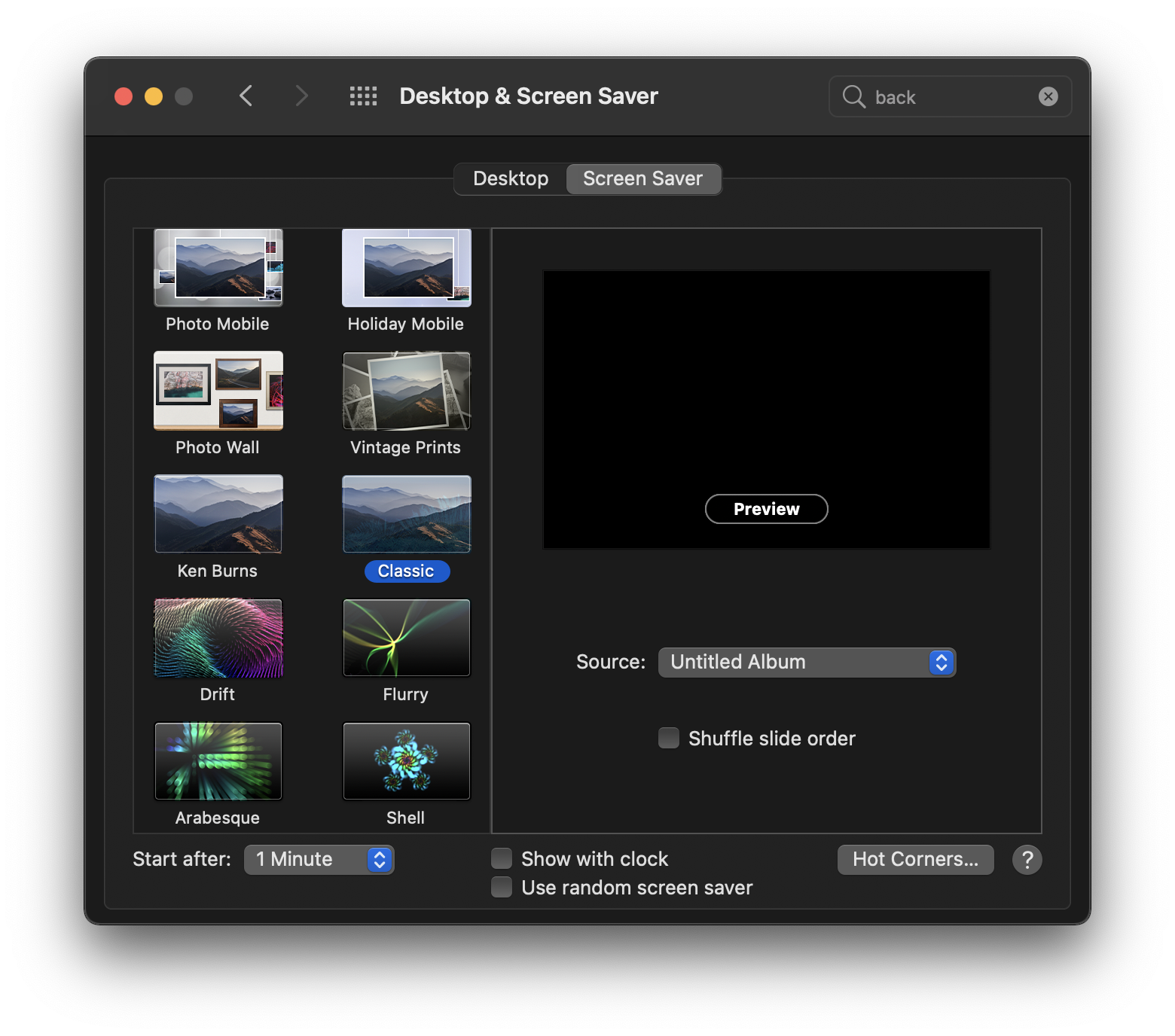The width and height of the screenshot is (1175, 1036).
Task: Open the Start after time dropdown
Action: (319, 860)
